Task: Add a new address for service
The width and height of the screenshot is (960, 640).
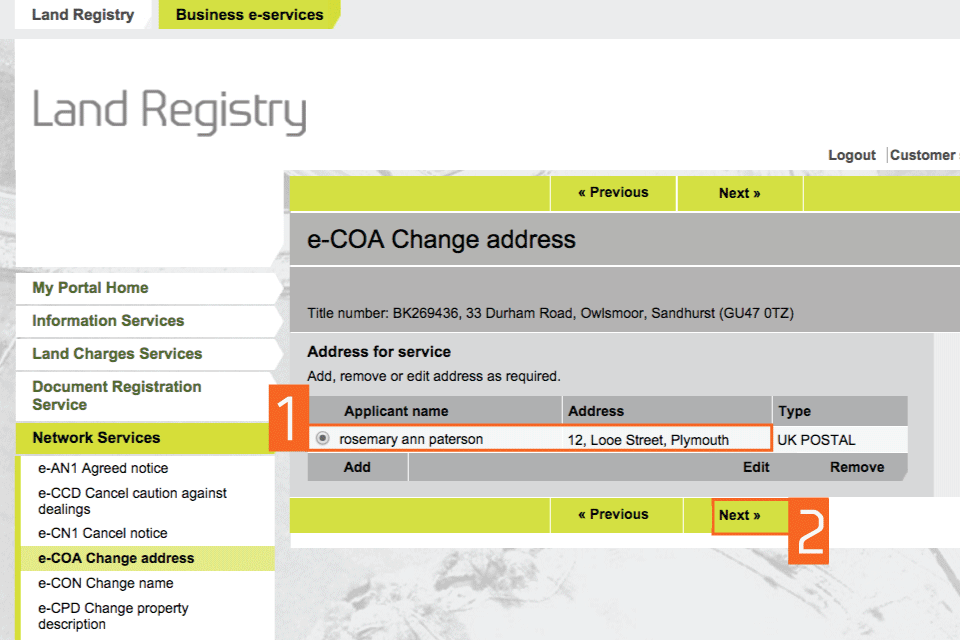Action: pyautogui.click(x=357, y=467)
